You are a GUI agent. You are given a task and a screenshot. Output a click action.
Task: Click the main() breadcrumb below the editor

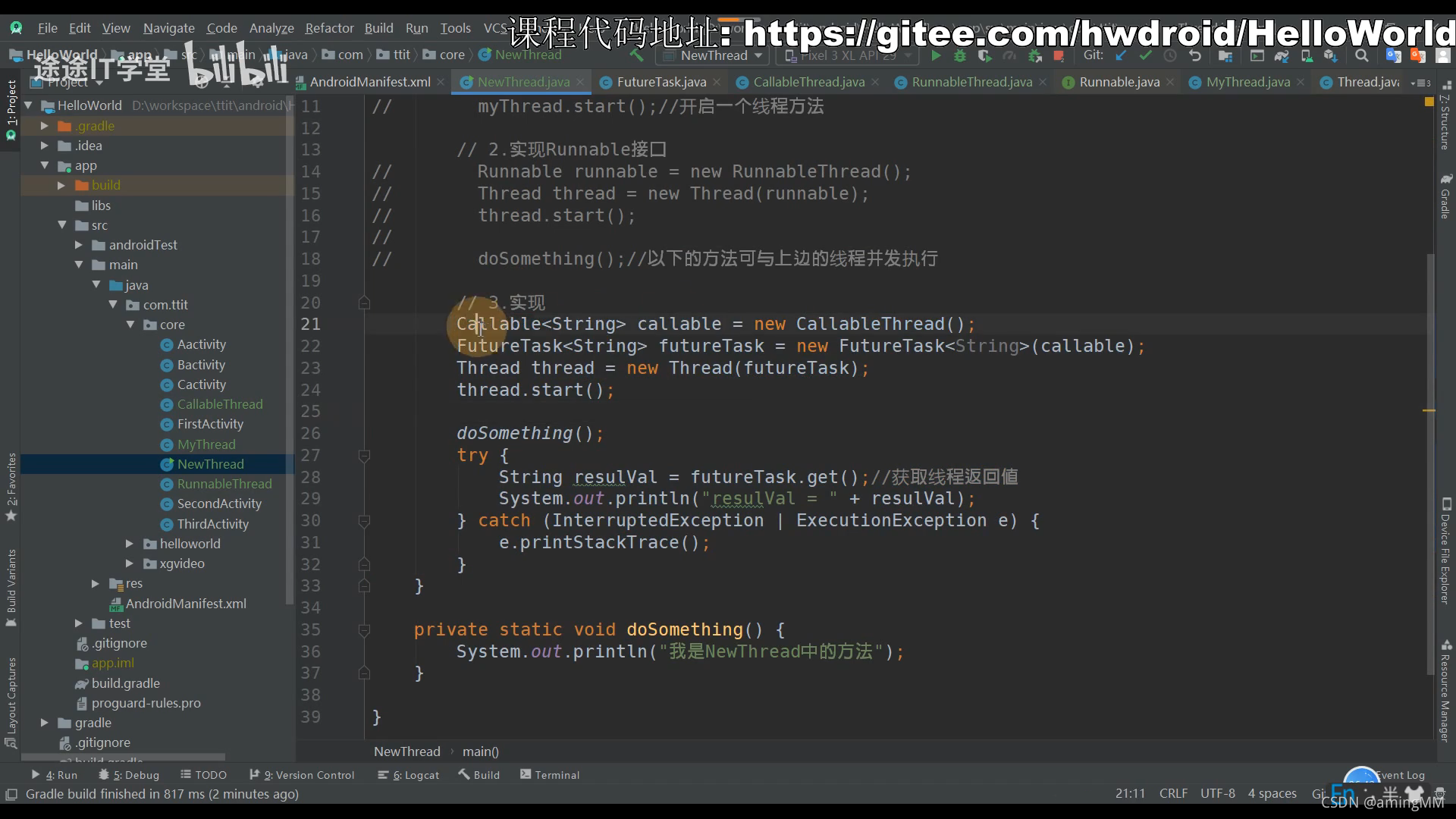click(481, 752)
